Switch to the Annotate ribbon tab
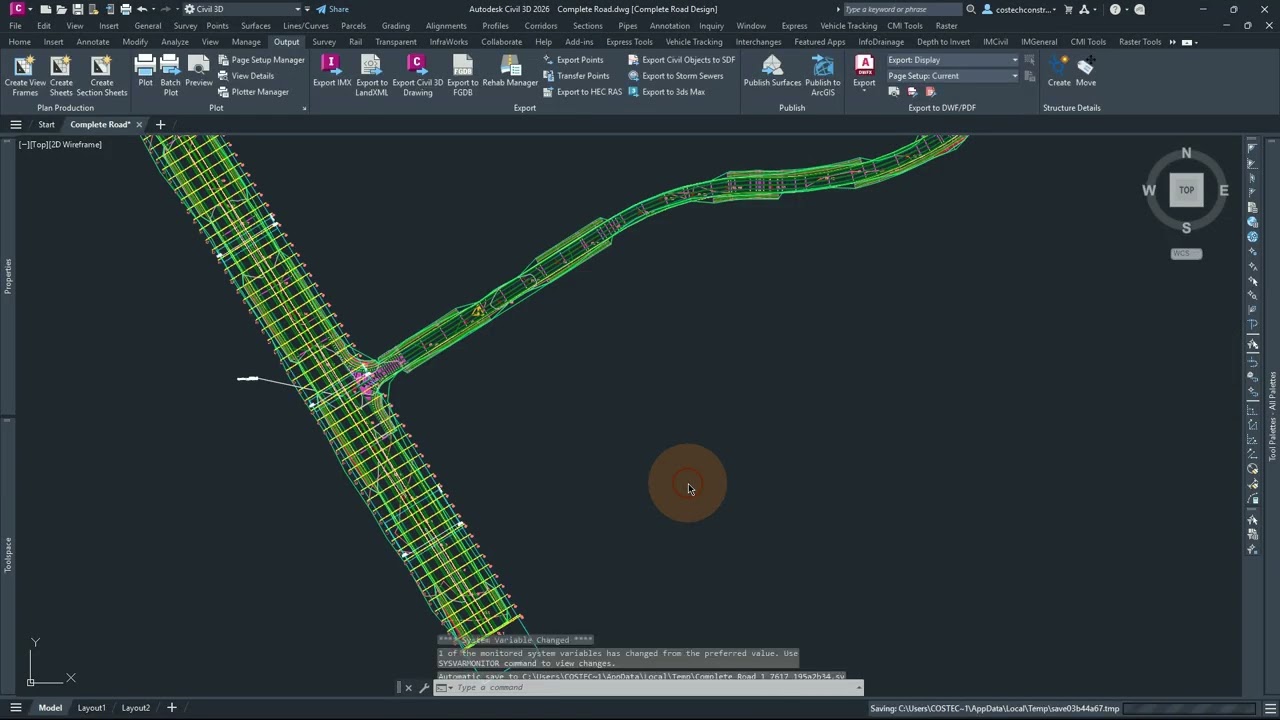1280x720 pixels. 93,42
